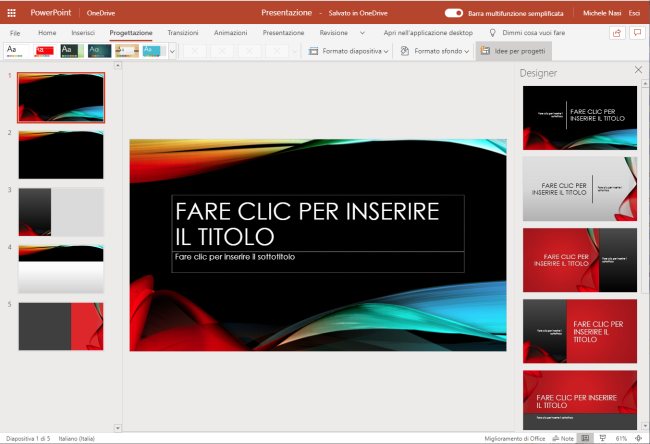Click the Idee per progetti button

[512, 50]
